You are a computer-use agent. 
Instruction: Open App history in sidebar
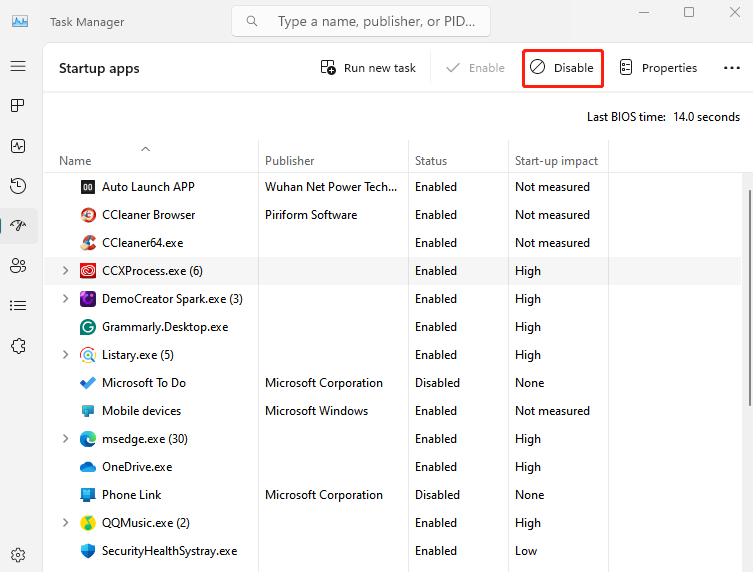(x=18, y=186)
